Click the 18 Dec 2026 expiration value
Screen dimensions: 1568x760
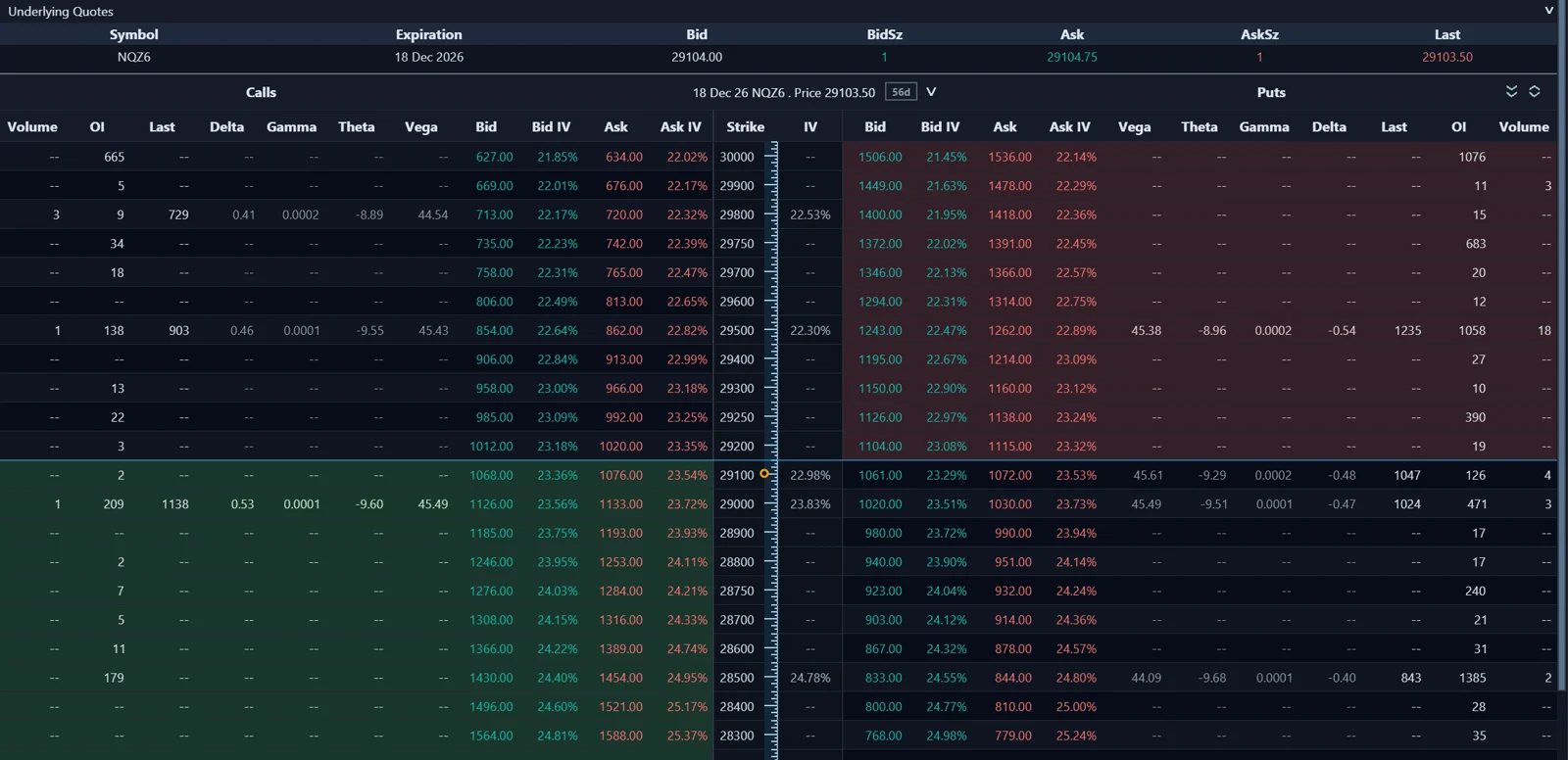(429, 57)
